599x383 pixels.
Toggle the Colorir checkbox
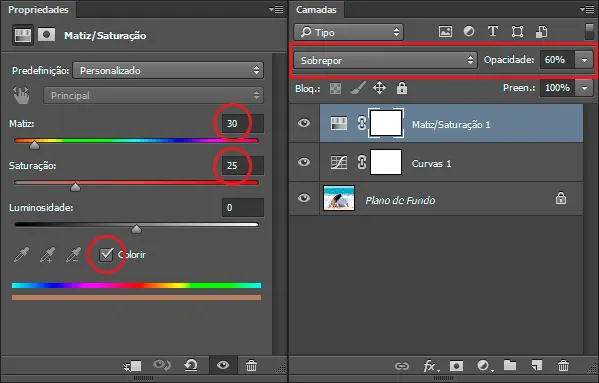(x=106, y=254)
